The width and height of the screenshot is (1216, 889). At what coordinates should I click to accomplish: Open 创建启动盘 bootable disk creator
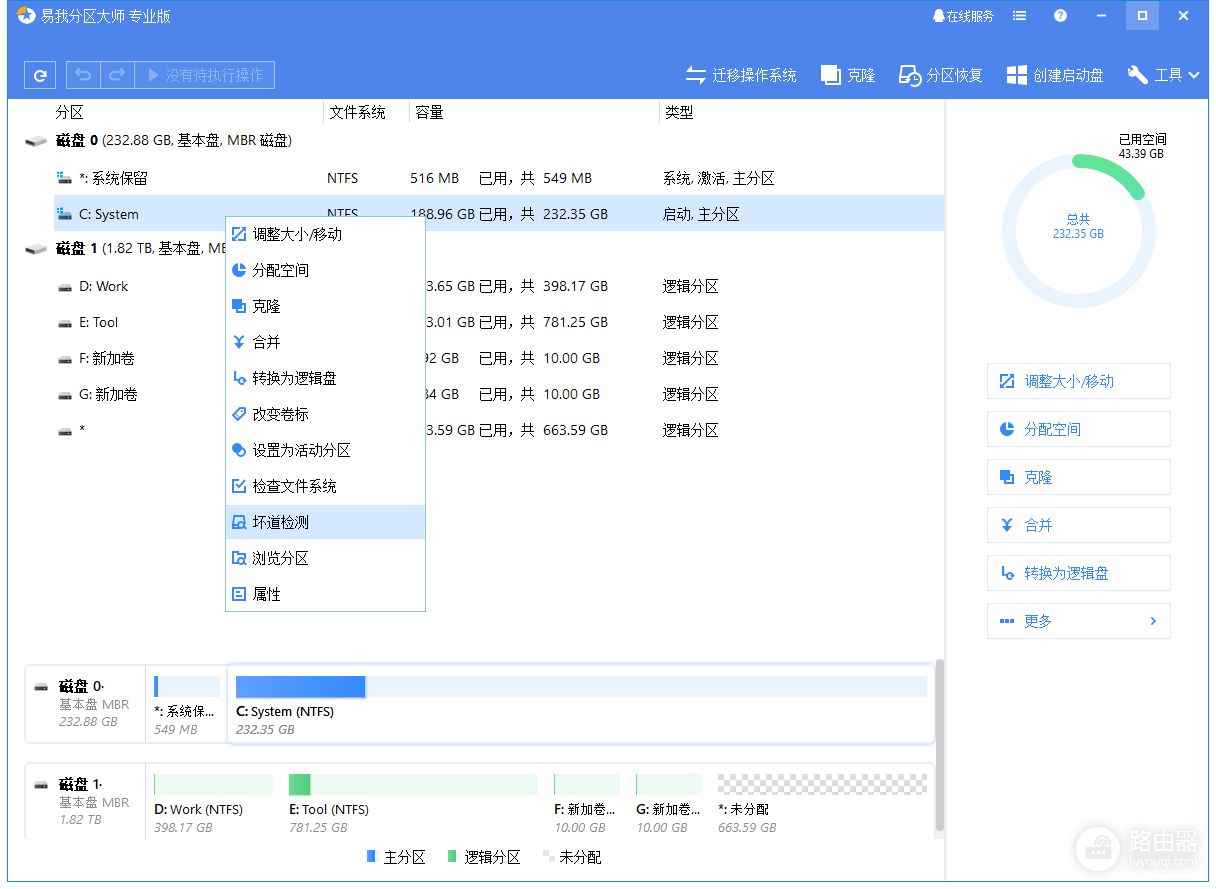click(x=1055, y=75)
